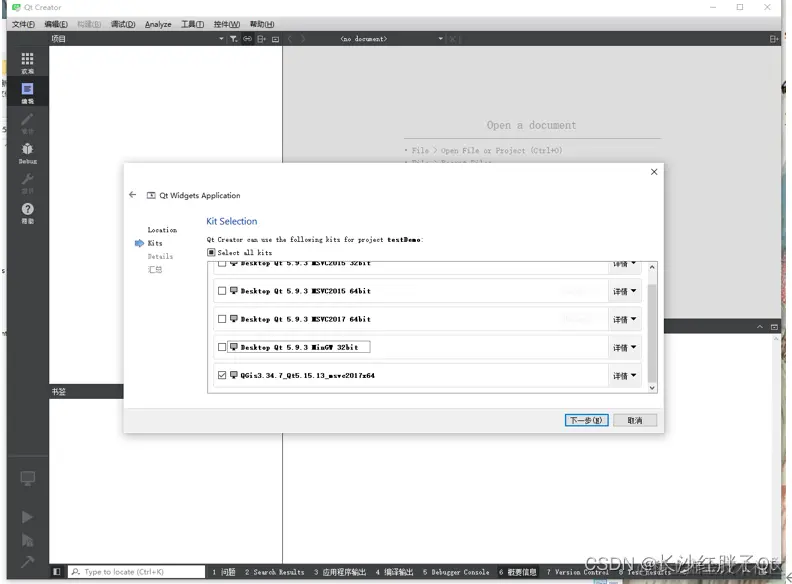Open the Debug menu
The width and height of the screenshot is (792, 584).
[x=123, y=24]
